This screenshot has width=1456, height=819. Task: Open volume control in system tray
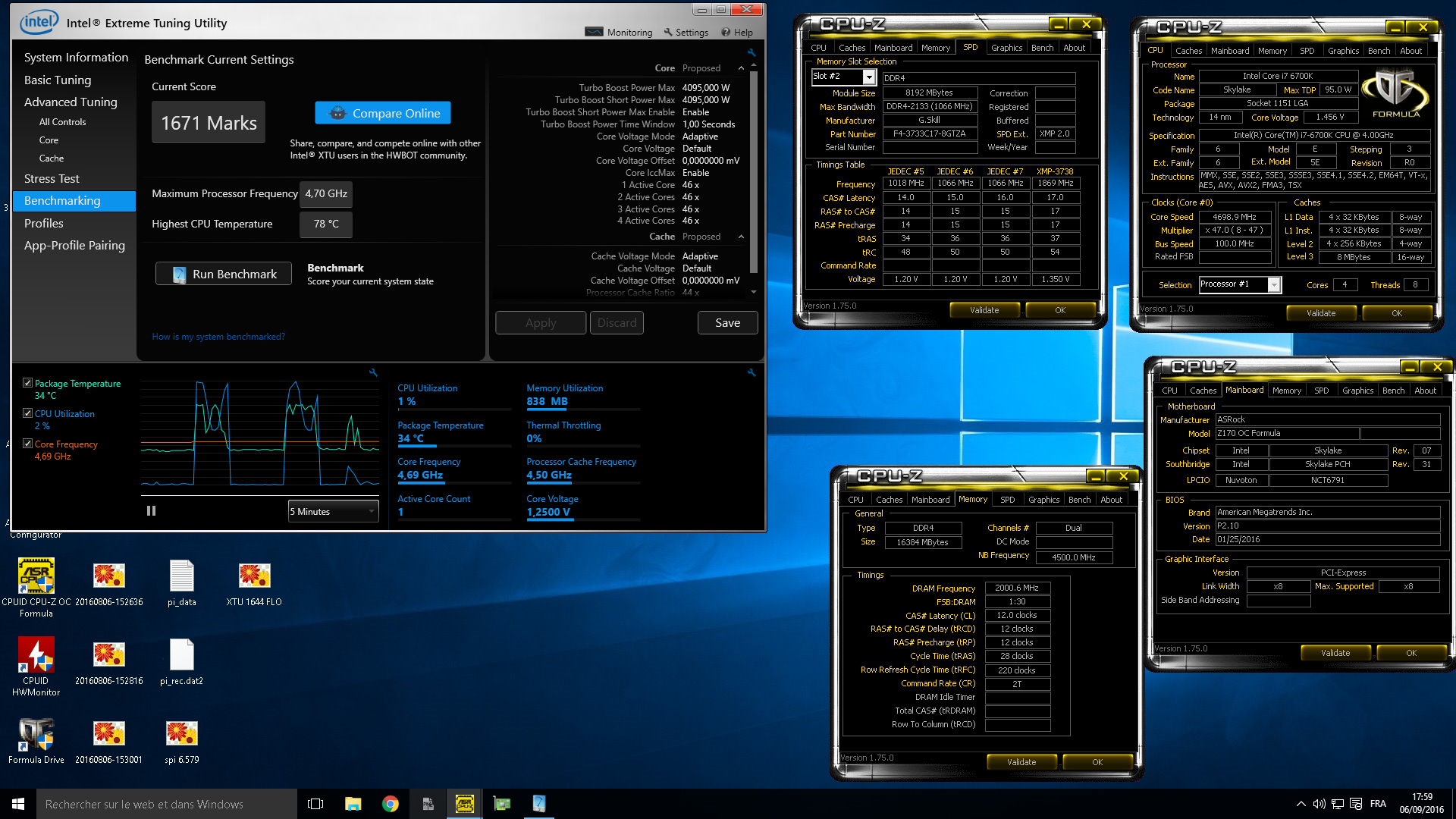click(x=1319, y=804)
